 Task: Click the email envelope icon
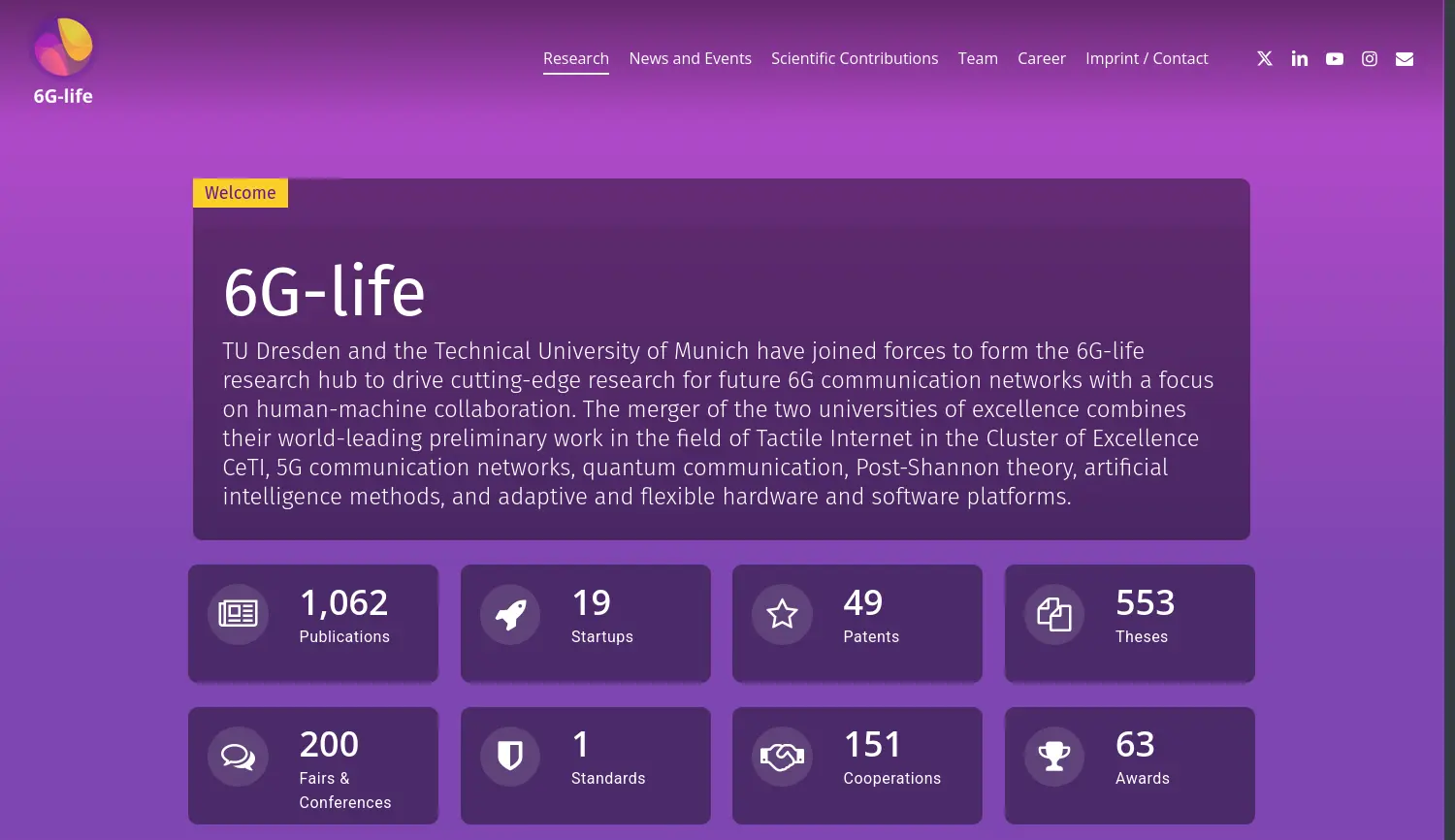coord(1405,59)
